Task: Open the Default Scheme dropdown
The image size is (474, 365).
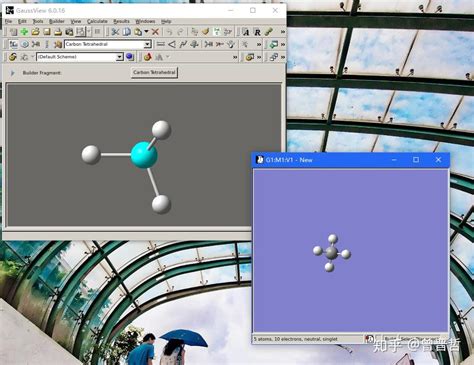Action: pyautogui.click(x=120, y=57)
